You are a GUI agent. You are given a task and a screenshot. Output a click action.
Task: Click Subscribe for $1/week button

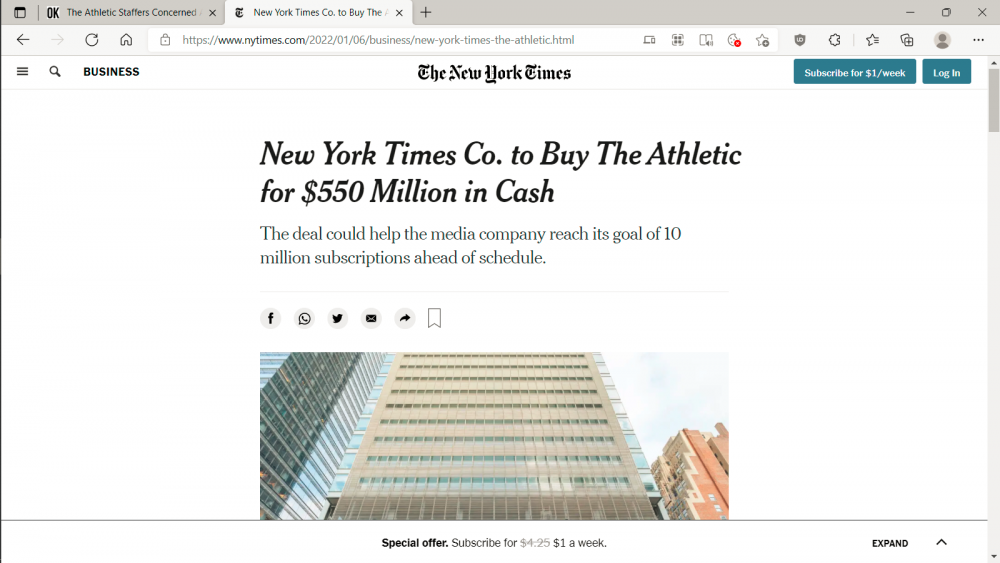(x=854, y=72)
